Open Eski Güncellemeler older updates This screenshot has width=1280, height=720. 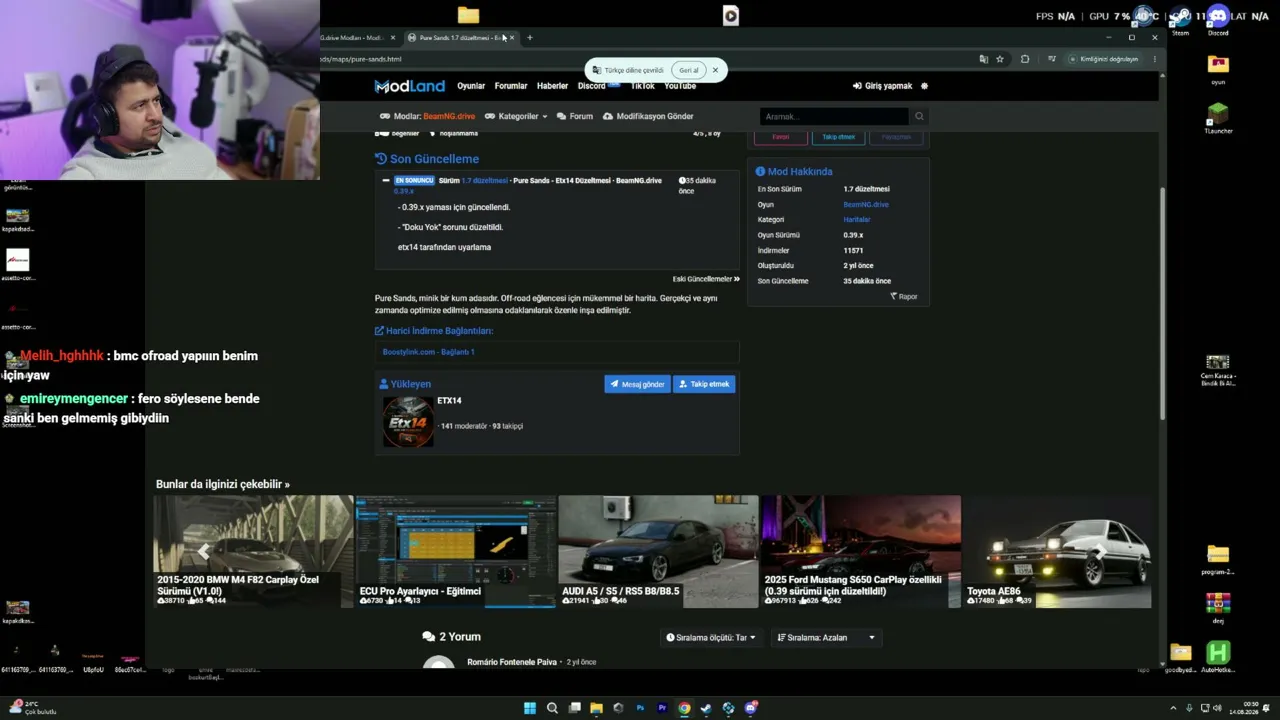tap(706, 279)
